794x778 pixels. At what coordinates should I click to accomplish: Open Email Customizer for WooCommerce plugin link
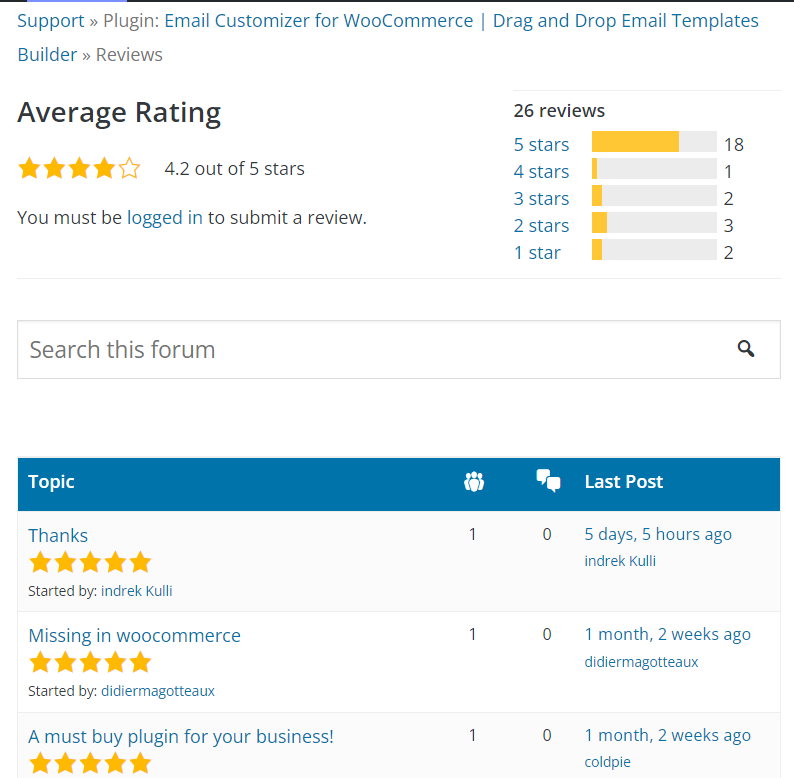click(318, 21)
